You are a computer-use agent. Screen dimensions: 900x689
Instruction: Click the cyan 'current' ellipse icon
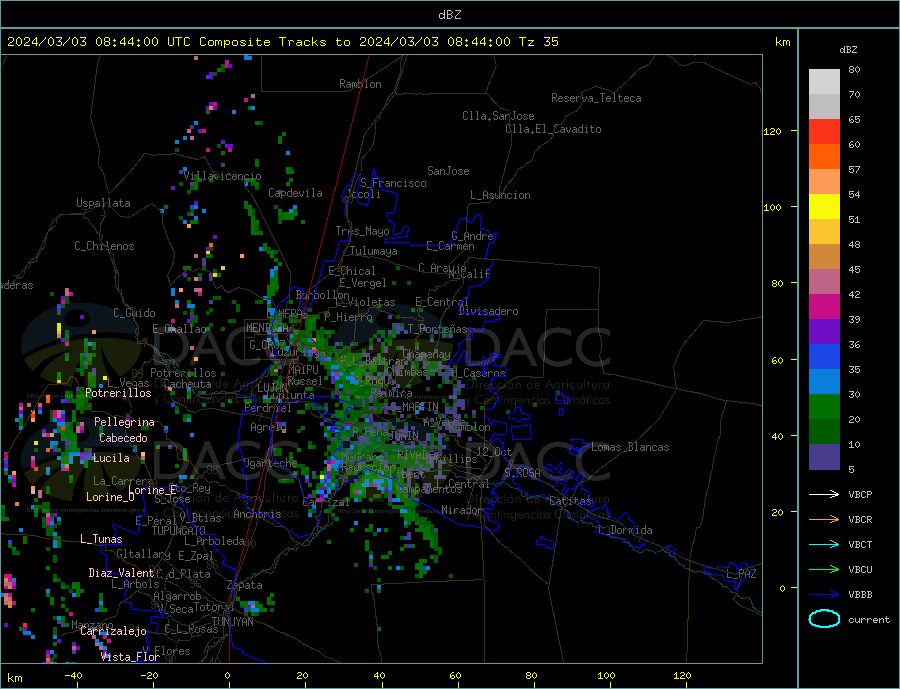tap(824, 619)
